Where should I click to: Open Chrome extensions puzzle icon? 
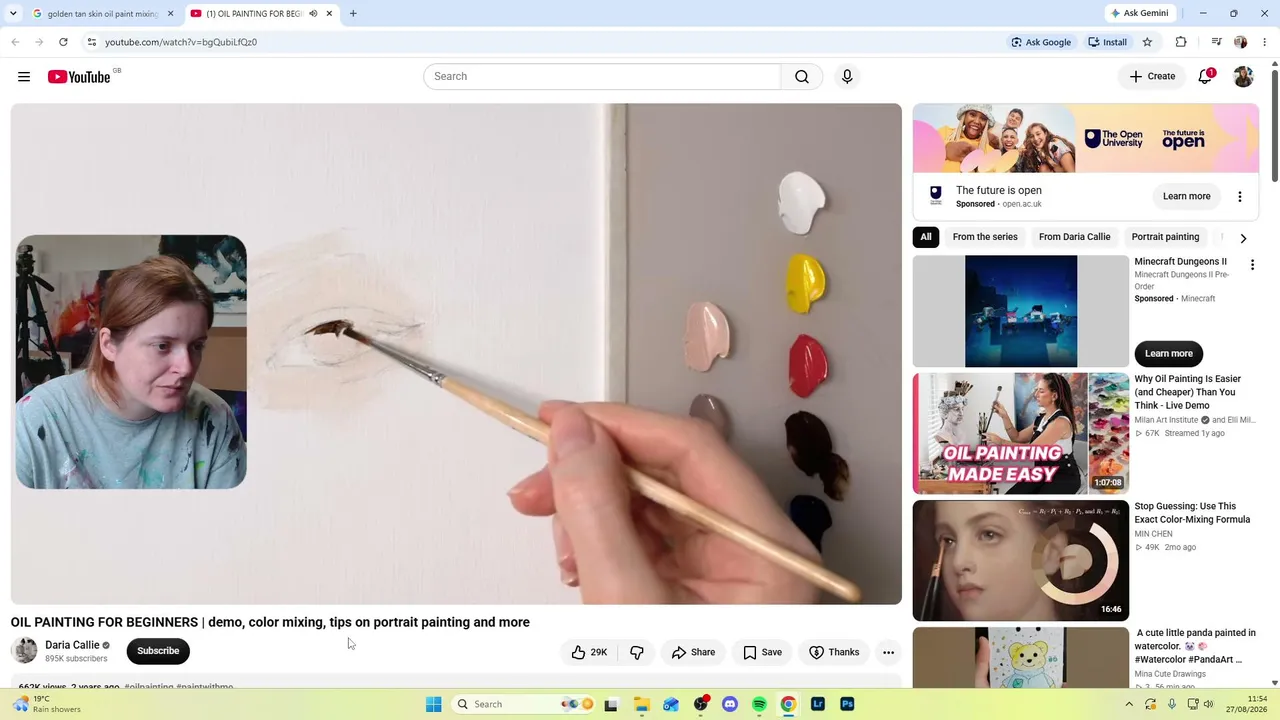tap(1181, 42)
